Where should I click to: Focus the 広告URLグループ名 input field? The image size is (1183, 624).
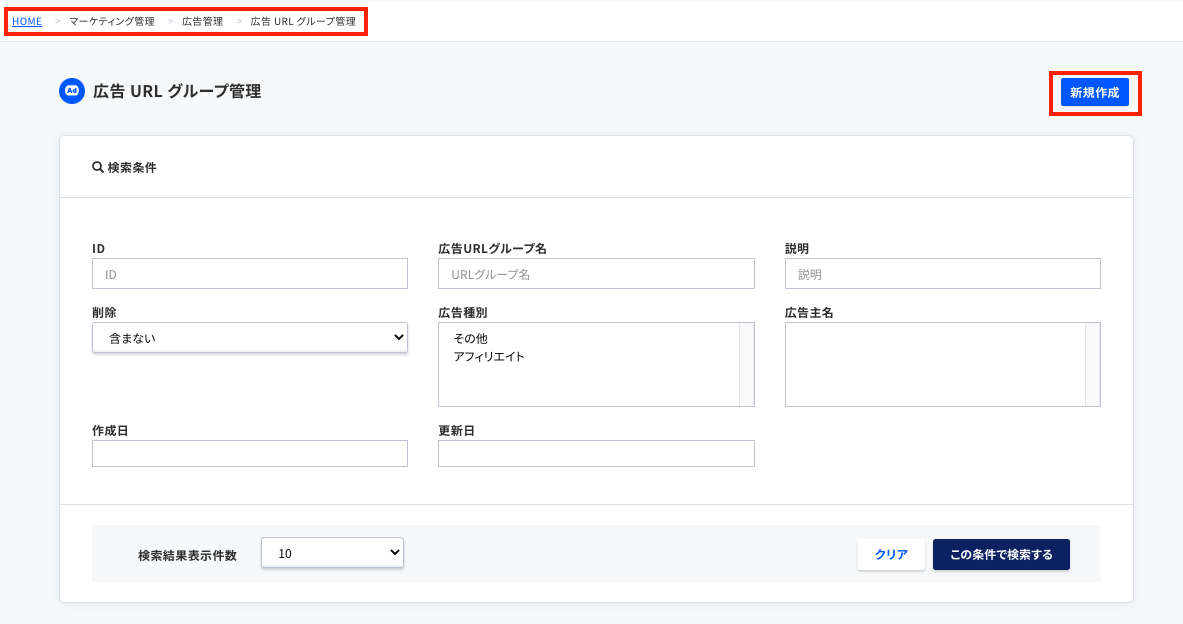[x=596, y=273]
